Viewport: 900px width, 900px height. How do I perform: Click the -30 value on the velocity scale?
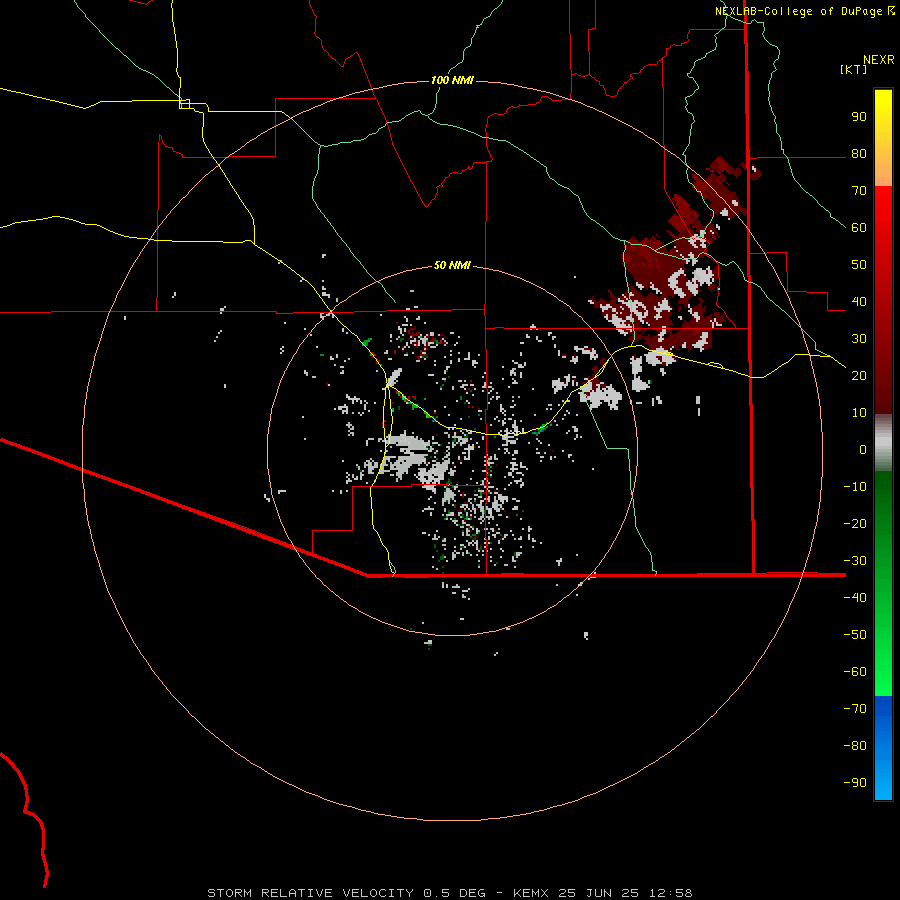tap(855, 561)
